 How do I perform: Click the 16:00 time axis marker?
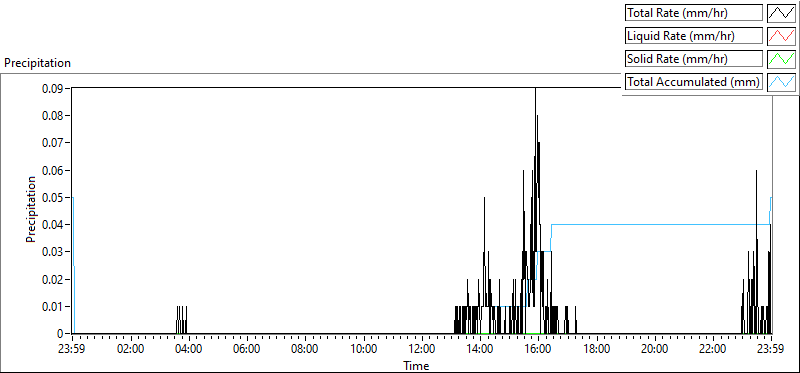coord(538,350)
